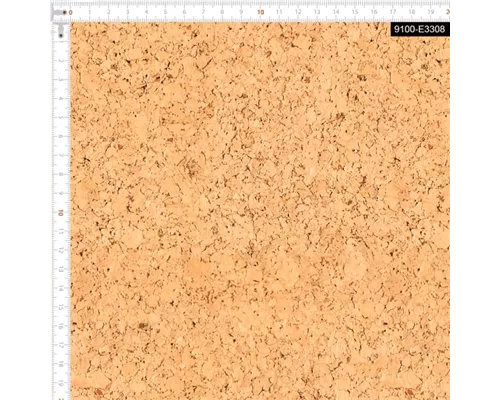Click the 12 mark on top ruler
Image resolution: width=500 pixels, height=400 pixels.
click(x=298, y=12)
